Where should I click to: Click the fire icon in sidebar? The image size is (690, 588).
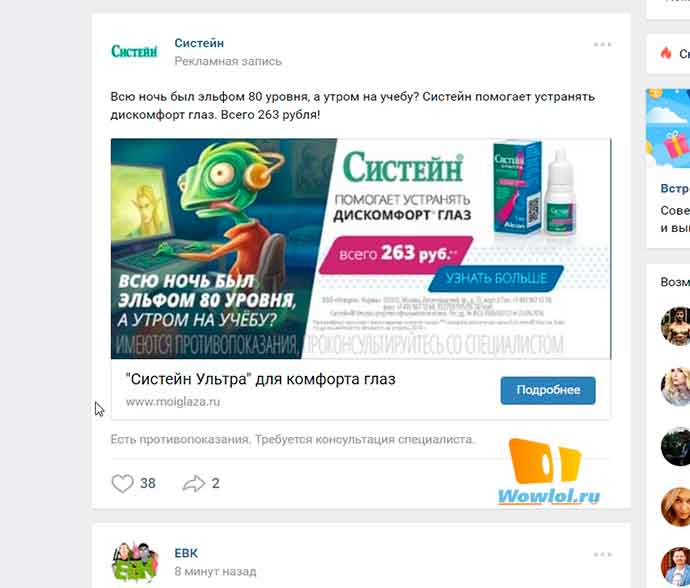tap(666, 53)
